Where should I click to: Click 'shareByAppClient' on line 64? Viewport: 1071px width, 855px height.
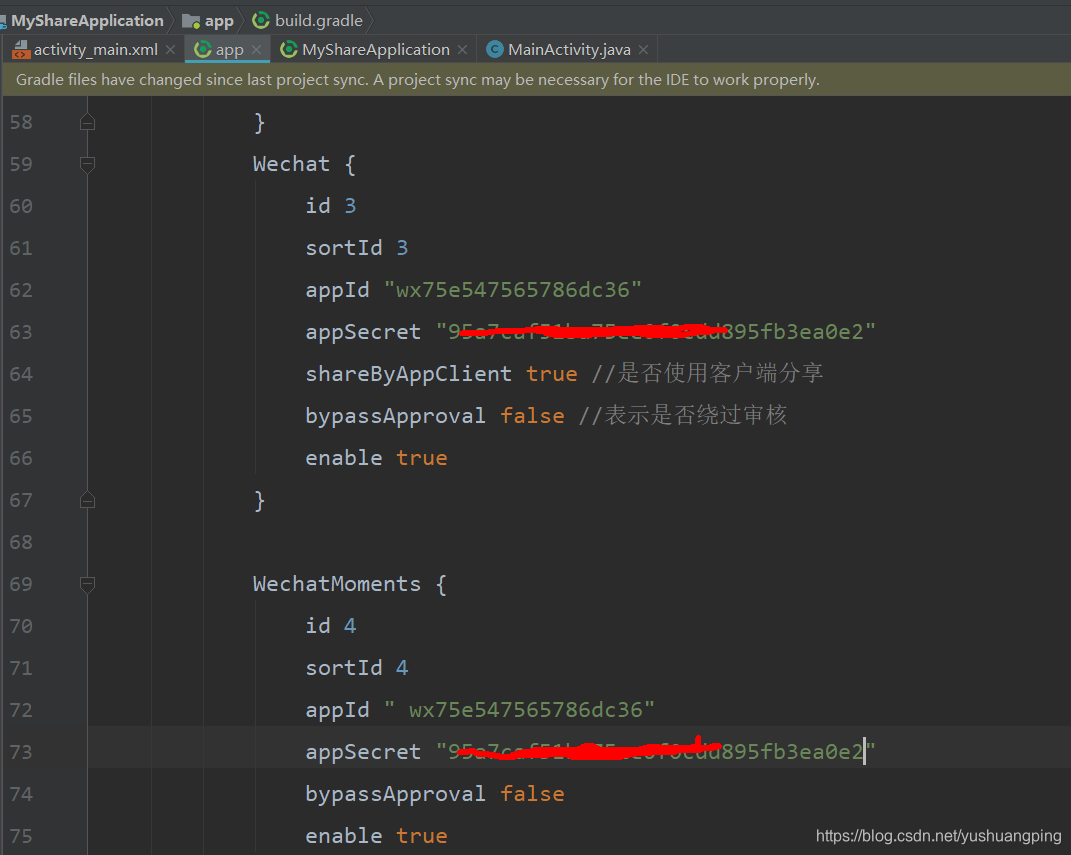point(408,374)
